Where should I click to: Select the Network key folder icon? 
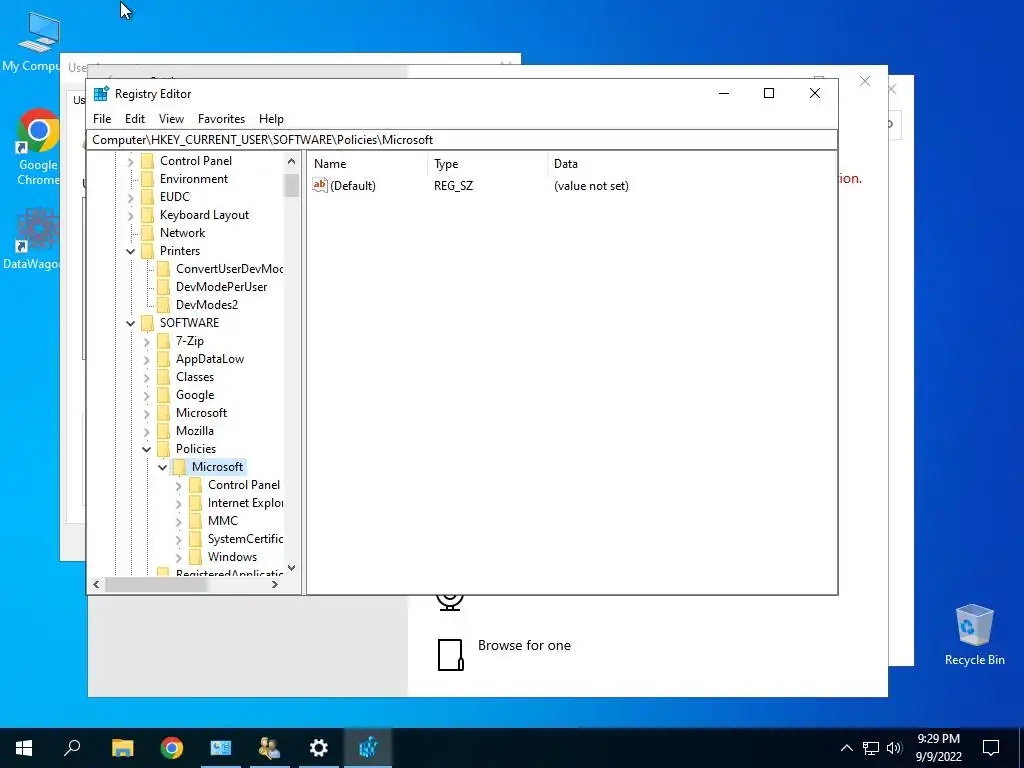point(148,233)
